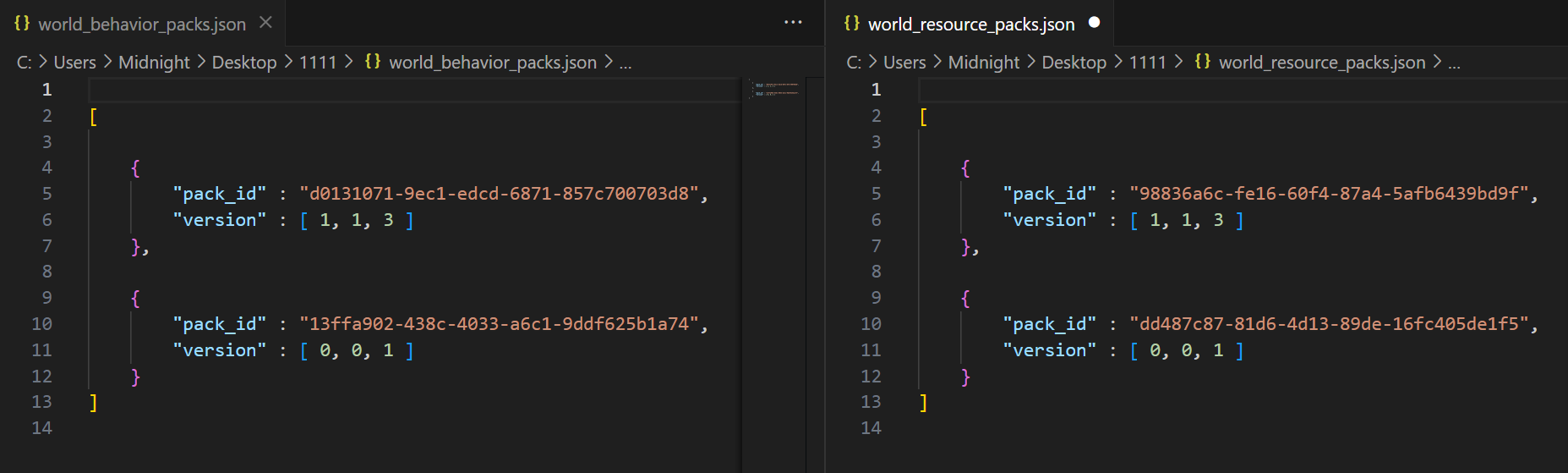Place cursor on empty line 1 in left editor

pyautogui.click(x=414, y=90)
